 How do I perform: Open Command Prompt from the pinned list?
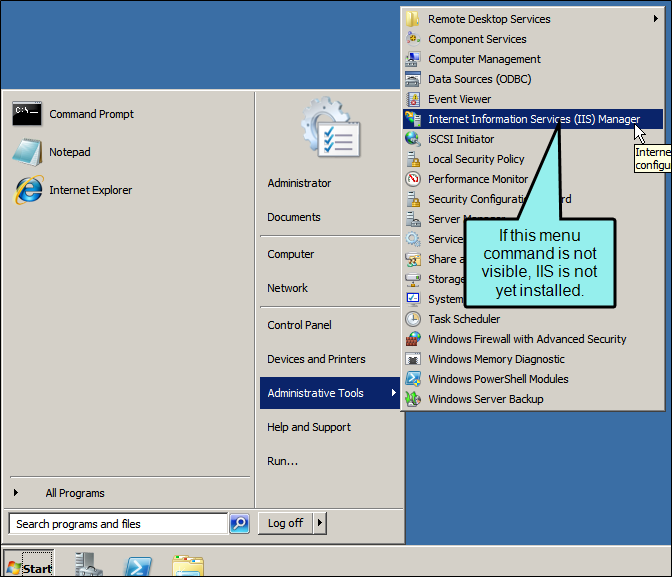pyautogui.click(x=73, y=114)
